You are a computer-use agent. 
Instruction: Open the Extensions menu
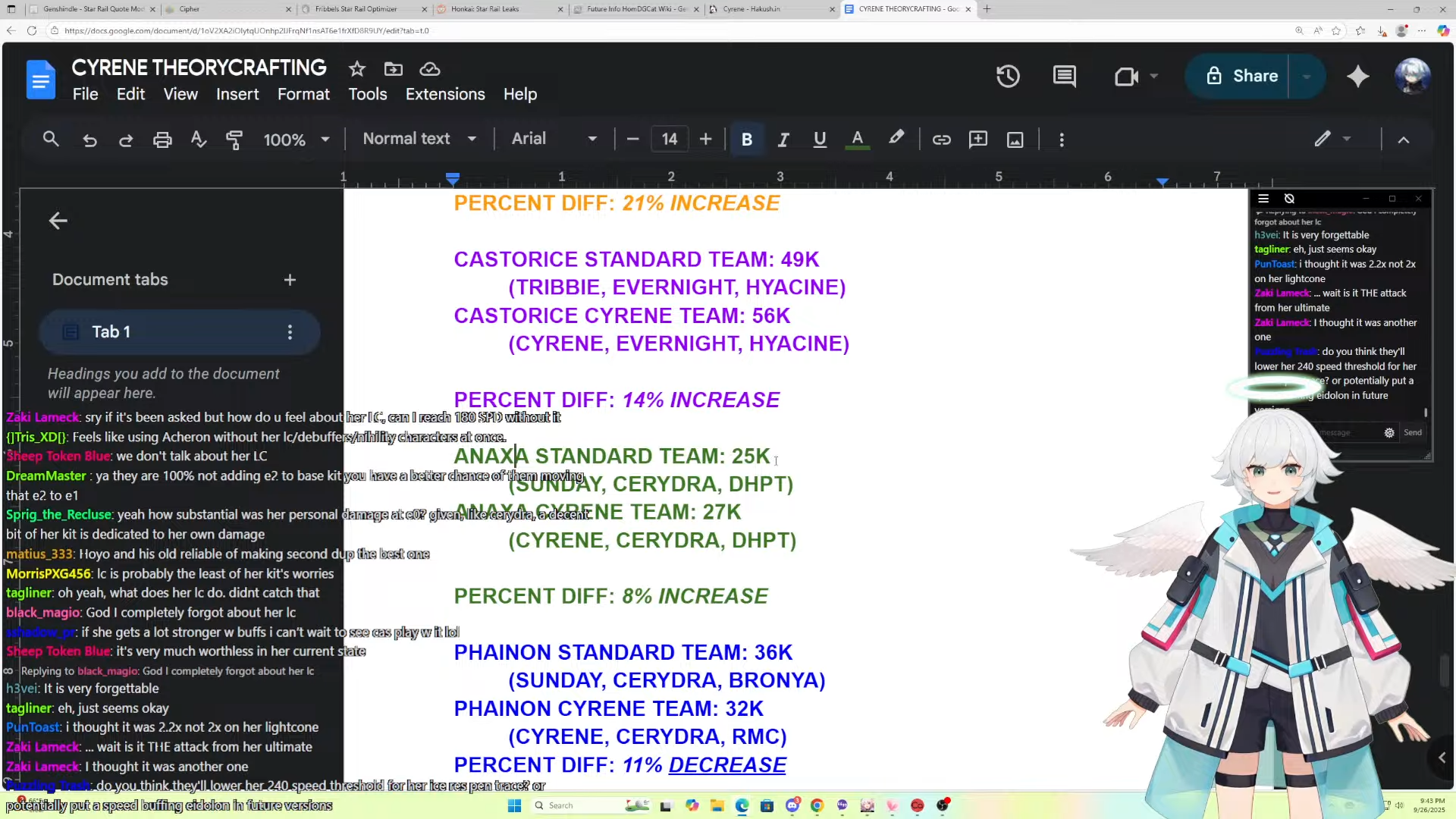tap(445, 94)
